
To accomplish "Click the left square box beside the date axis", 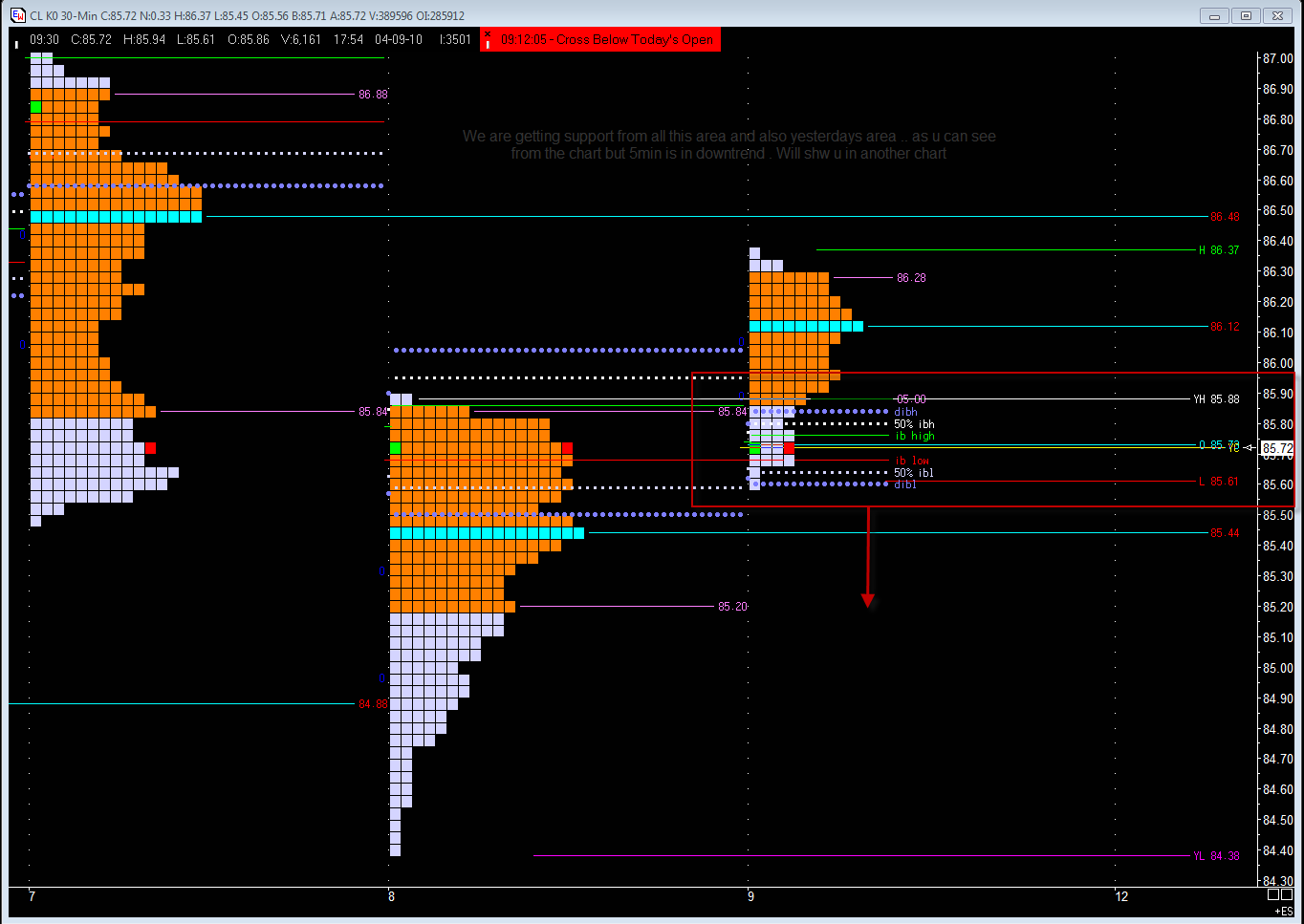I will coord(1273,895).
